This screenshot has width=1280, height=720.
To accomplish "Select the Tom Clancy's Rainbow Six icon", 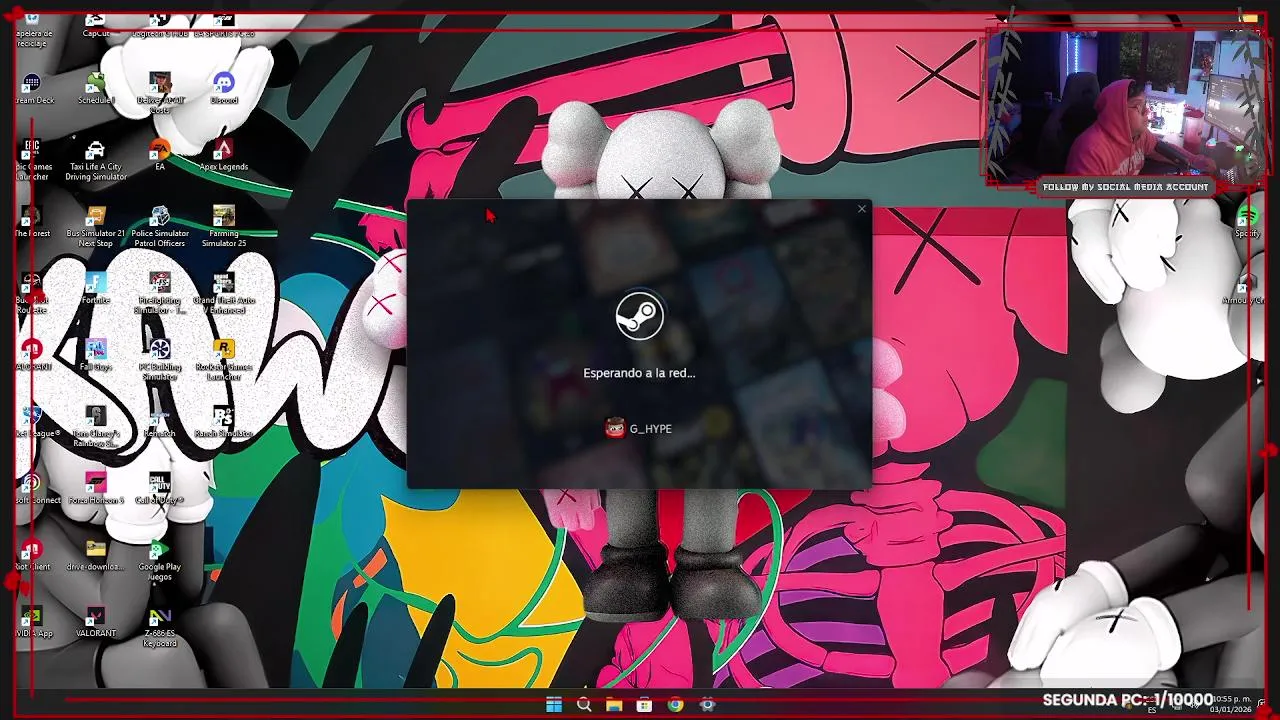I will [x=96, y=428].
